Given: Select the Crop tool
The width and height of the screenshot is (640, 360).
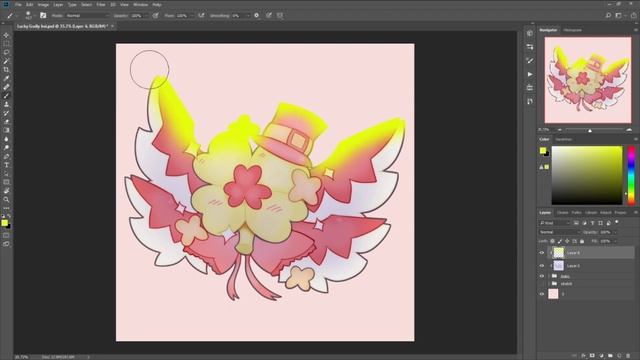Looking at the screenshot, I should (x=6, y=69).
